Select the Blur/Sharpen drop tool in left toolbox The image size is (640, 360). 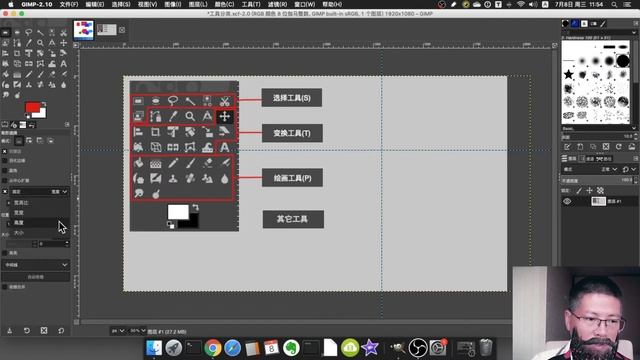[x=64, y=85]
